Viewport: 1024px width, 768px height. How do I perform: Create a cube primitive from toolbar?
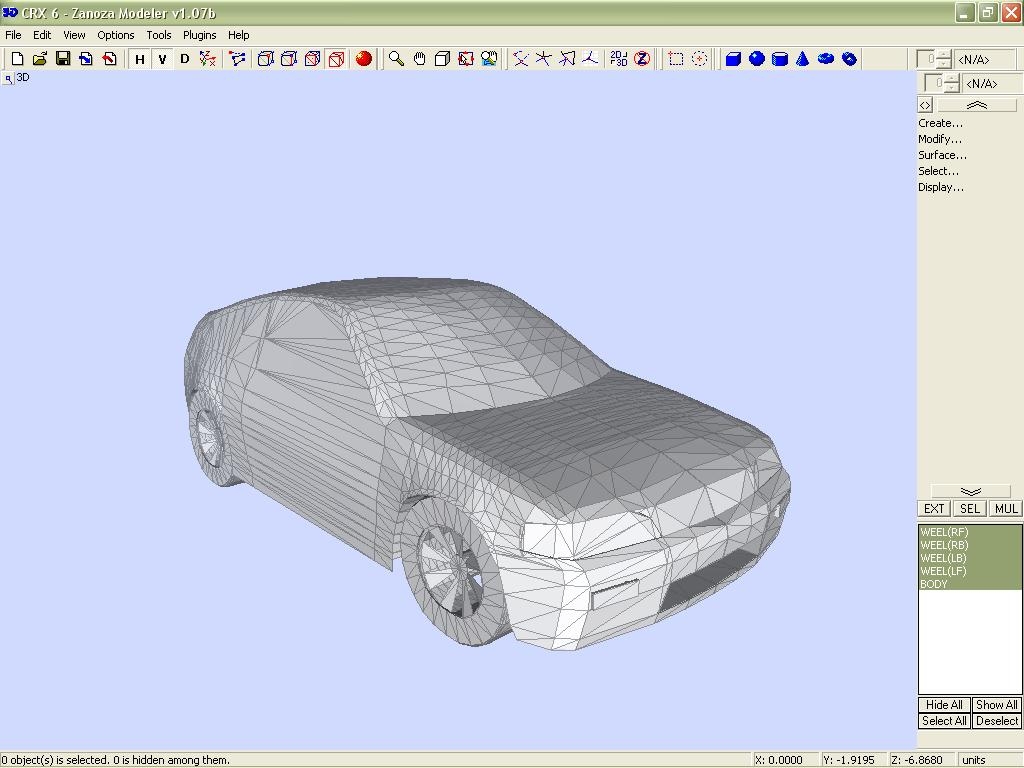click(733, 59)
